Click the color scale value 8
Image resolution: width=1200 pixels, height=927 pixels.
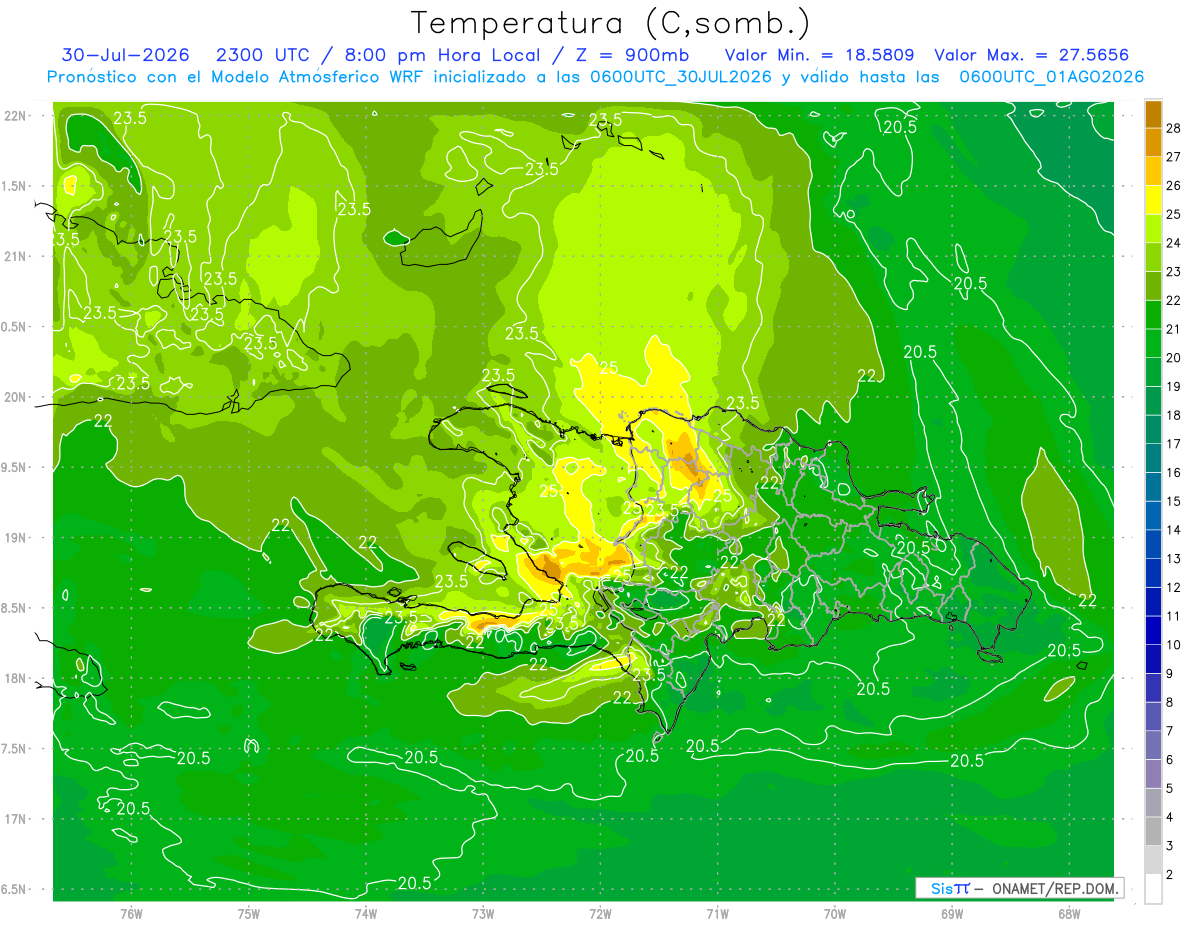(x=1171, y=702)
